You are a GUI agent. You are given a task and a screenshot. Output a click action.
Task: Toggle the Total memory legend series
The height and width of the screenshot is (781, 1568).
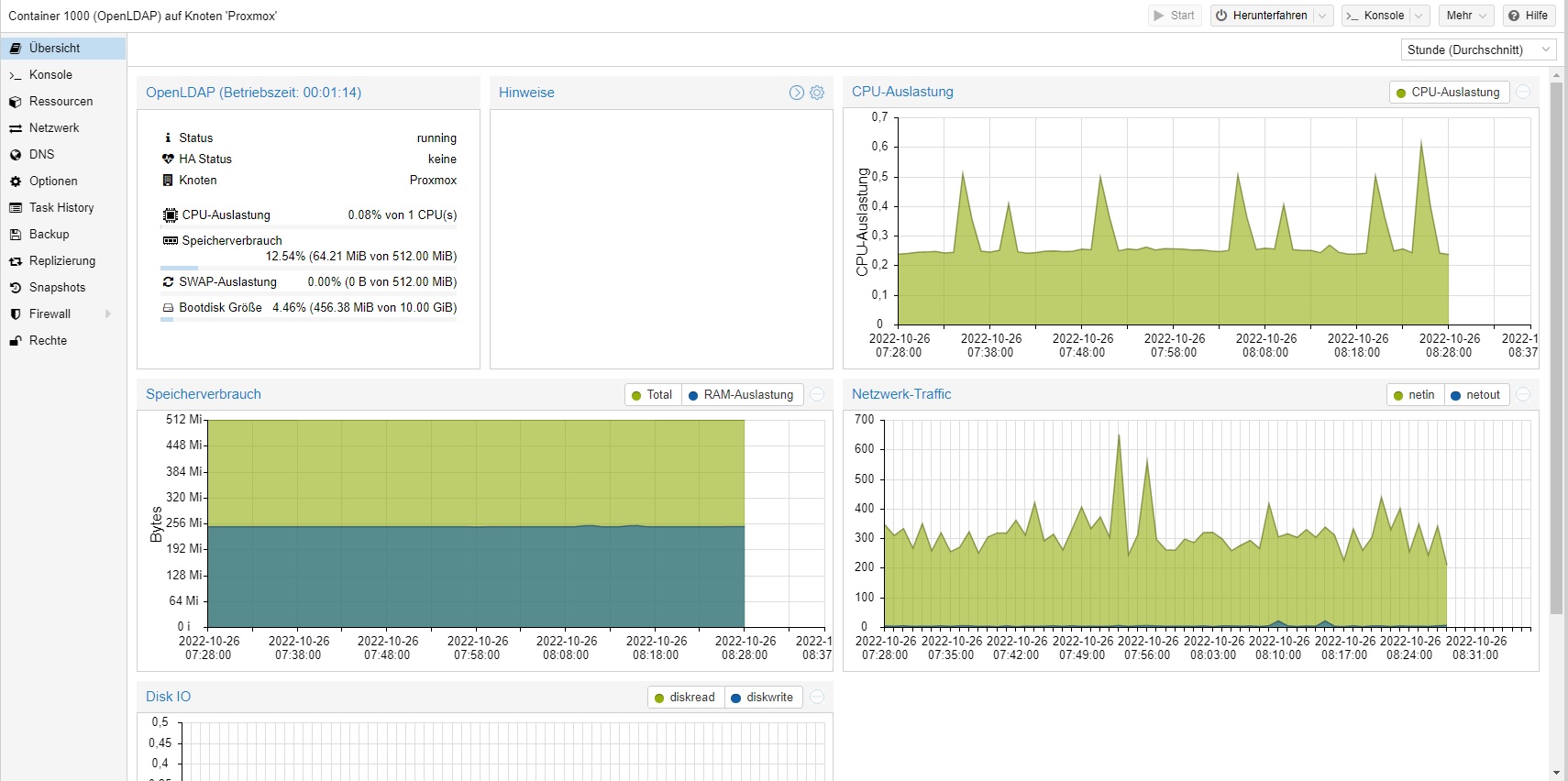coord(652,394)
